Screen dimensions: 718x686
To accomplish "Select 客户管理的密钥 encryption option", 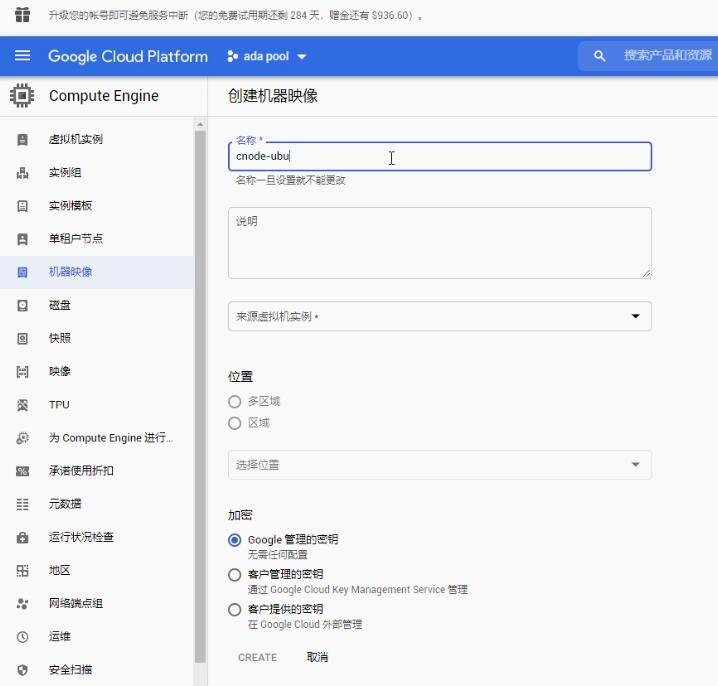I will pyautogui.click(x=234, y=575).
